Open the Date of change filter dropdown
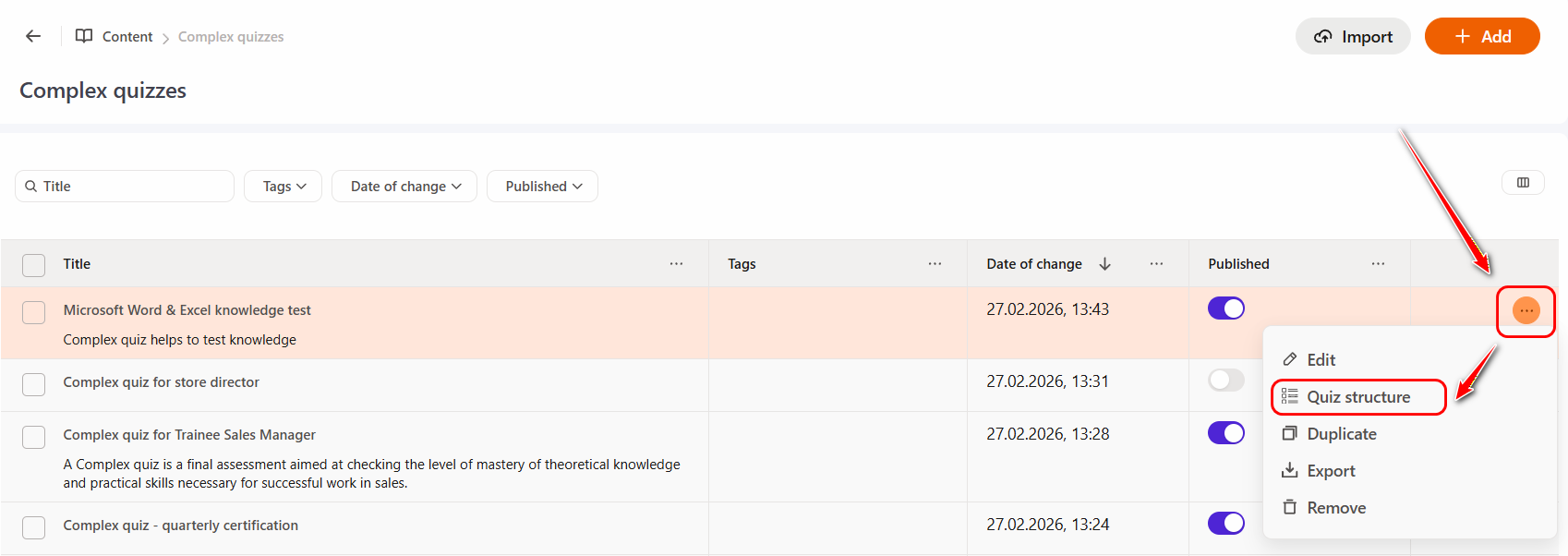Viewport: 1568px width, 556px height. tap(404, 187)
